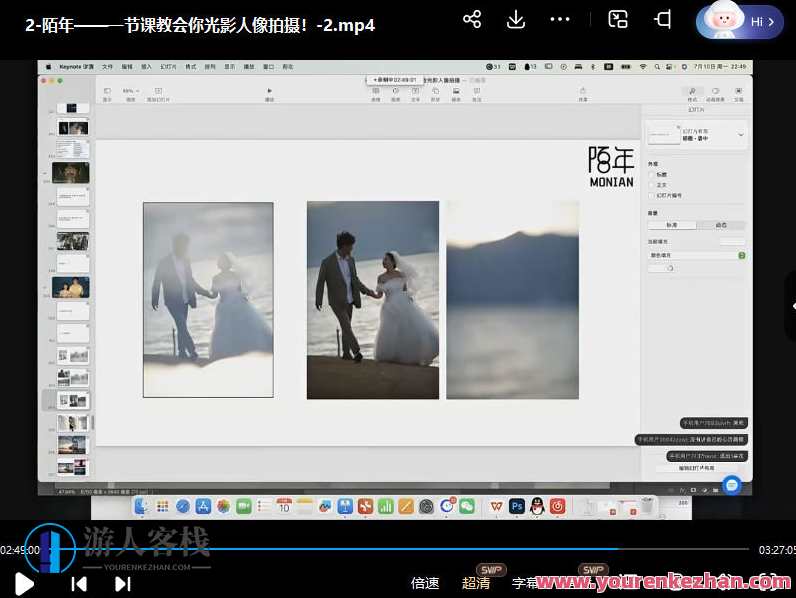Skip to the previous video
The height and width of the screenshot is (598, 796).
[79, 583]
